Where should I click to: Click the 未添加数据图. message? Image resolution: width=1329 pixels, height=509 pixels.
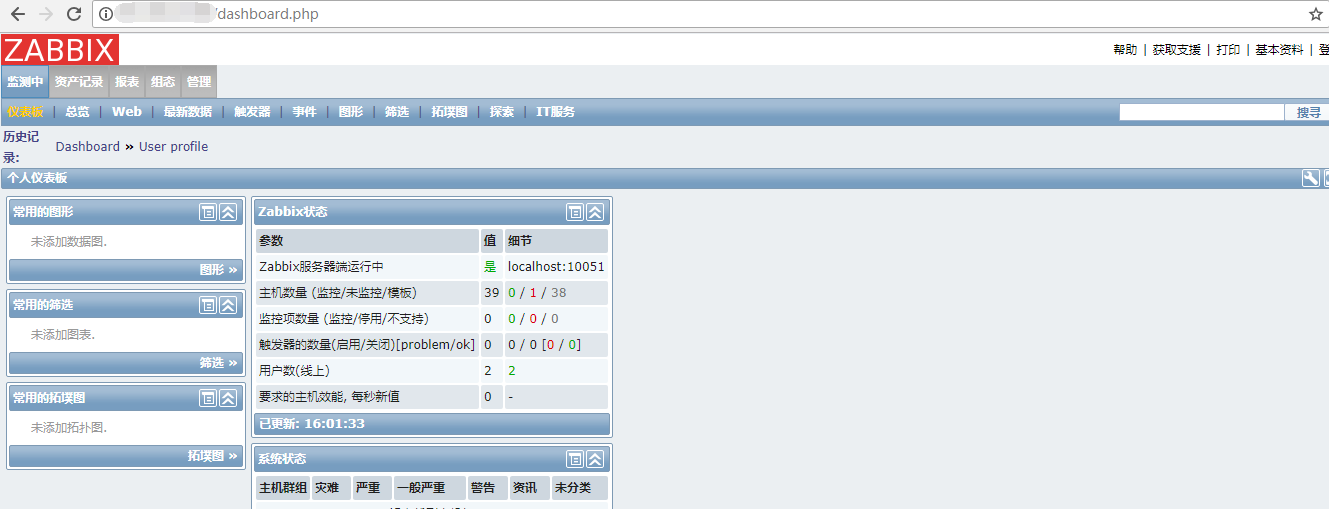[69, 241]
